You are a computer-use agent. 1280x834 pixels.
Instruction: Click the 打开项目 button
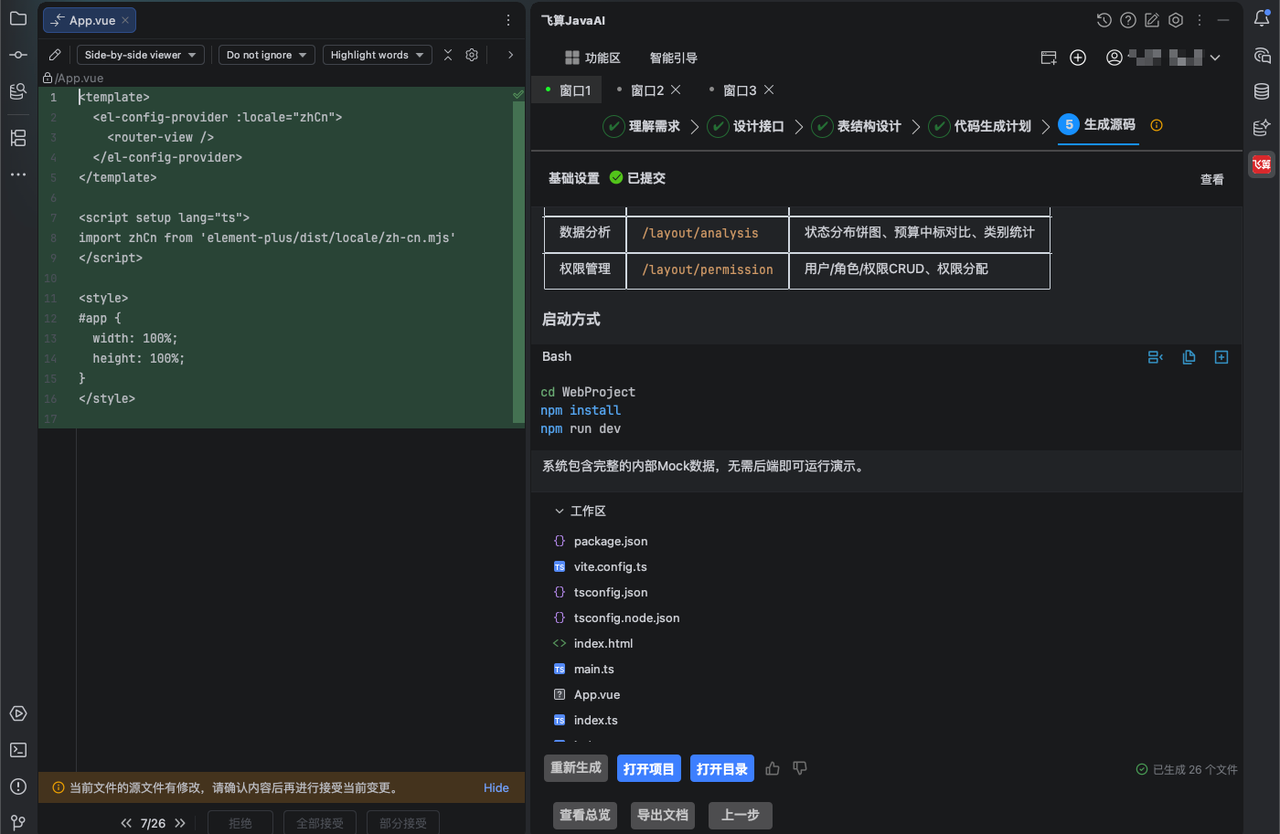tap(649, 768)
